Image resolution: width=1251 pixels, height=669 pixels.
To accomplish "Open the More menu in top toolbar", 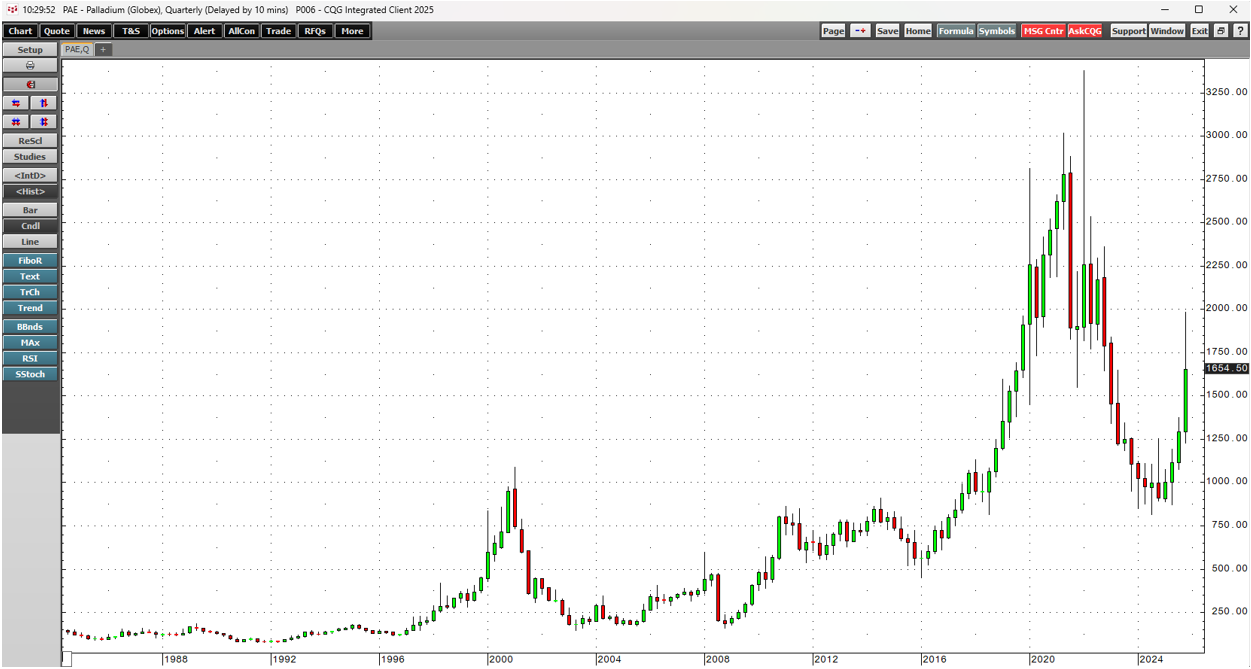I will point(351,31).
